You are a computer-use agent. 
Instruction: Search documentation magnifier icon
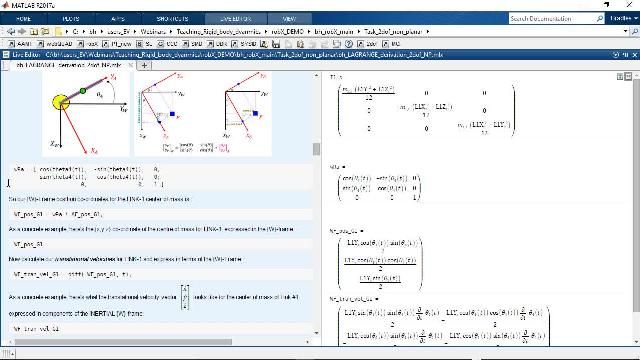pyautogui.click(x=600, y=18)
